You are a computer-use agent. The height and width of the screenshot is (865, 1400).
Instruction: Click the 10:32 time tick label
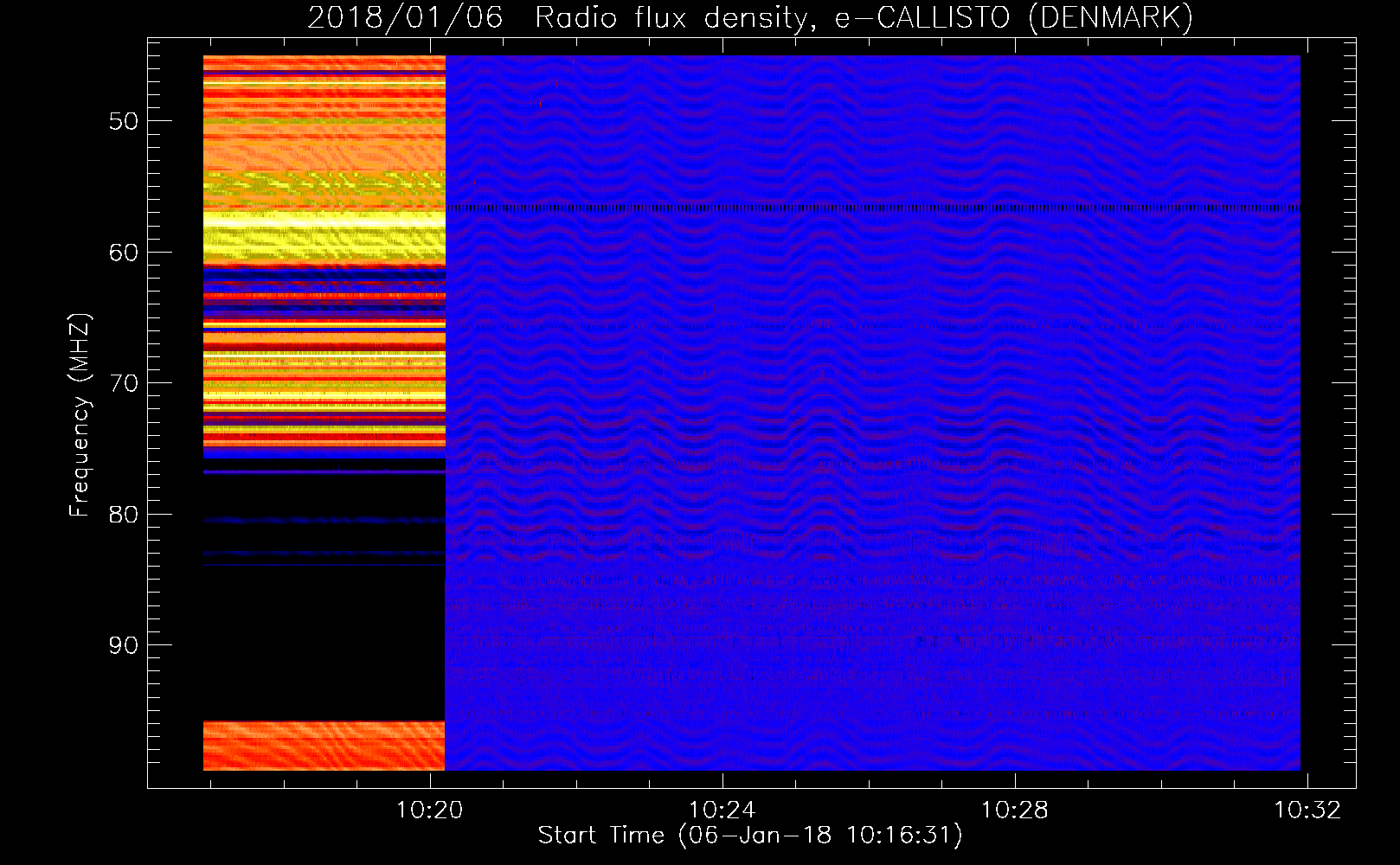click(1307, 811)
